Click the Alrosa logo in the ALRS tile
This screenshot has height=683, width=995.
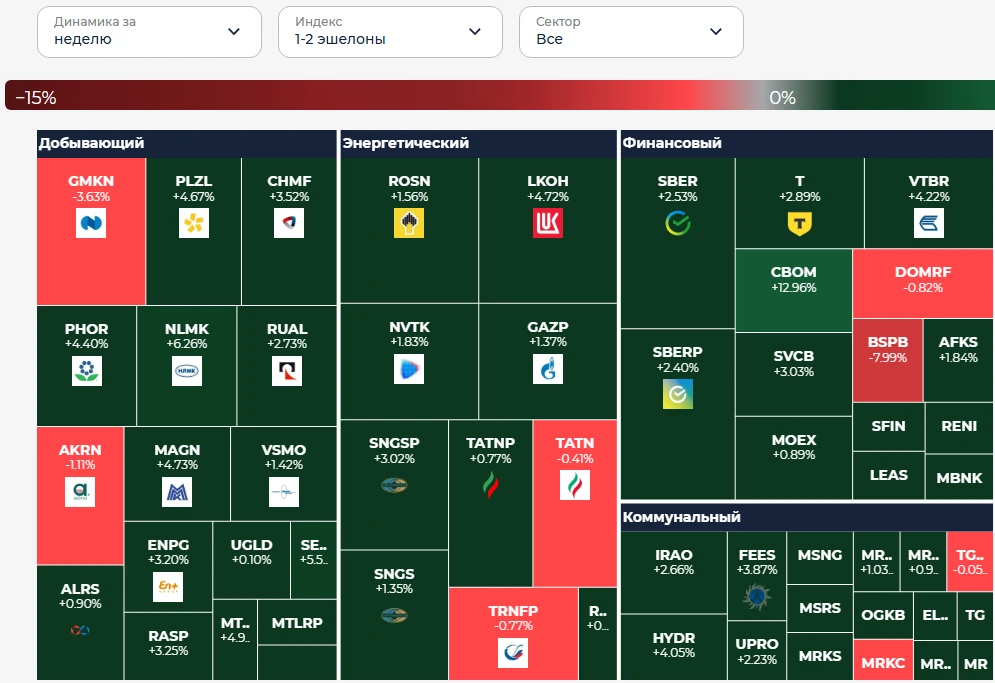[x=80, y=630]
